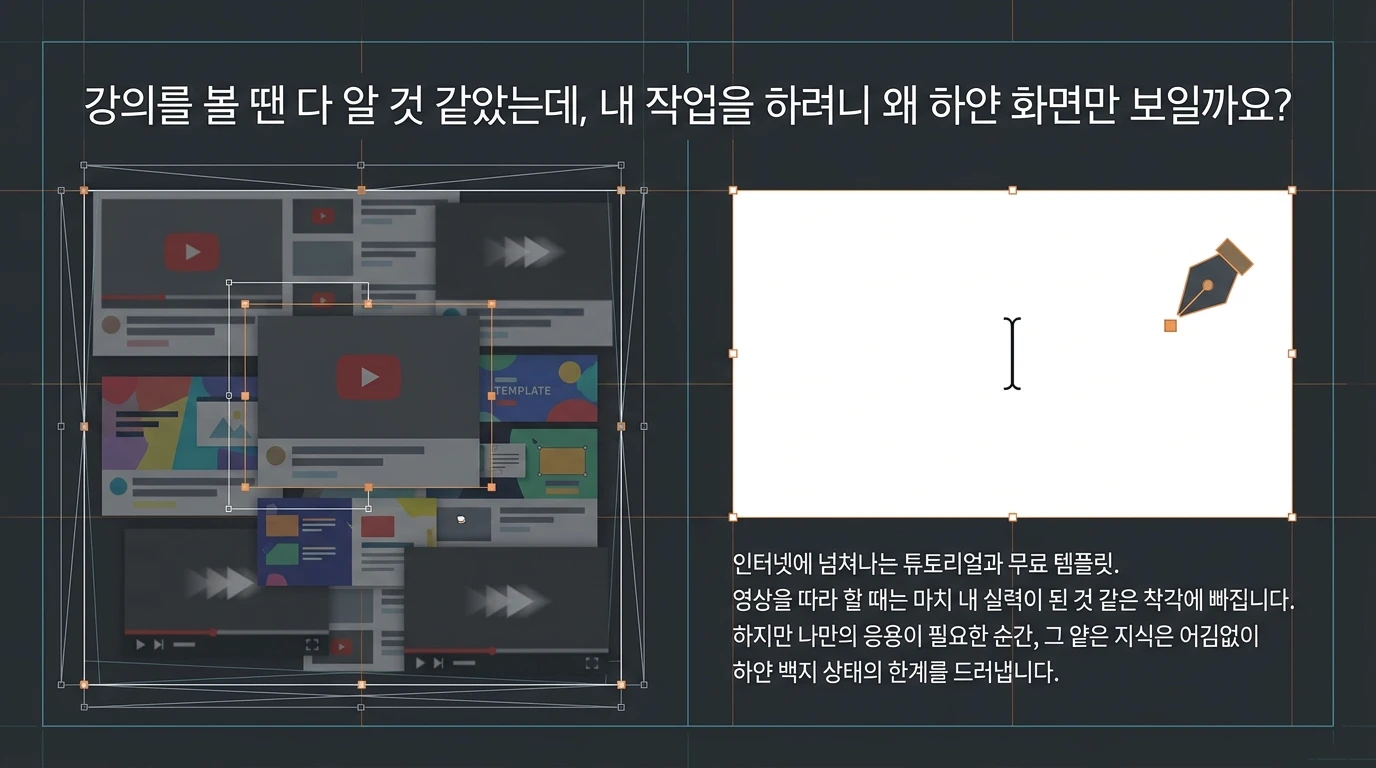This screenshot has width=1376, height=768.
Task: Click the slide heading ending with '보일까요?'
Action: coord(687,106)
